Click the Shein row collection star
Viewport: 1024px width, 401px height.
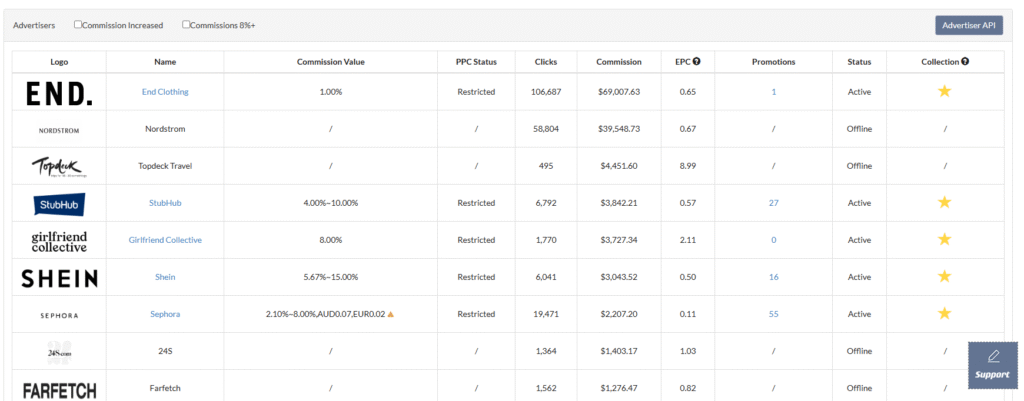[944, 277]
